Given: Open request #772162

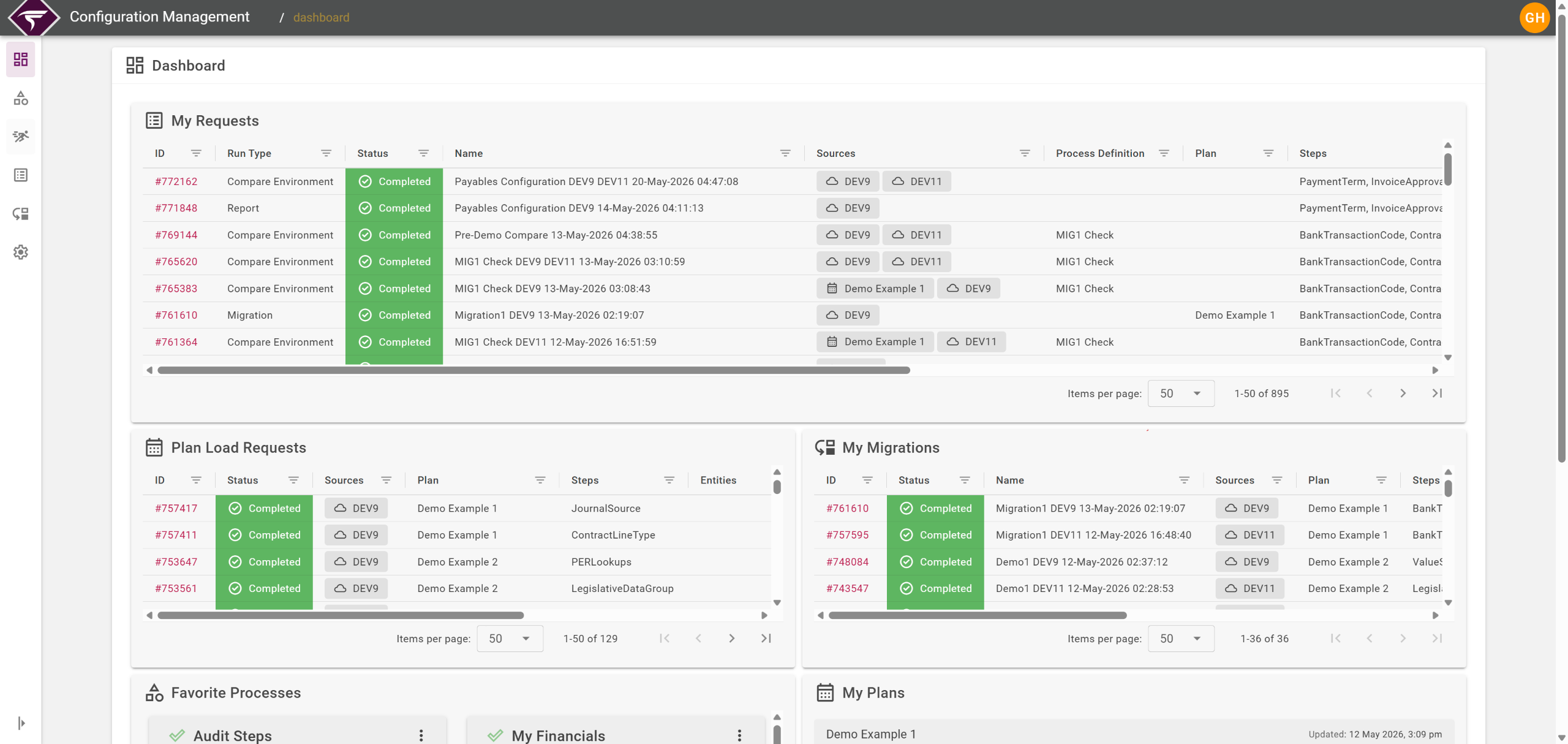Looking at the screenshot, I should (176, 181).
